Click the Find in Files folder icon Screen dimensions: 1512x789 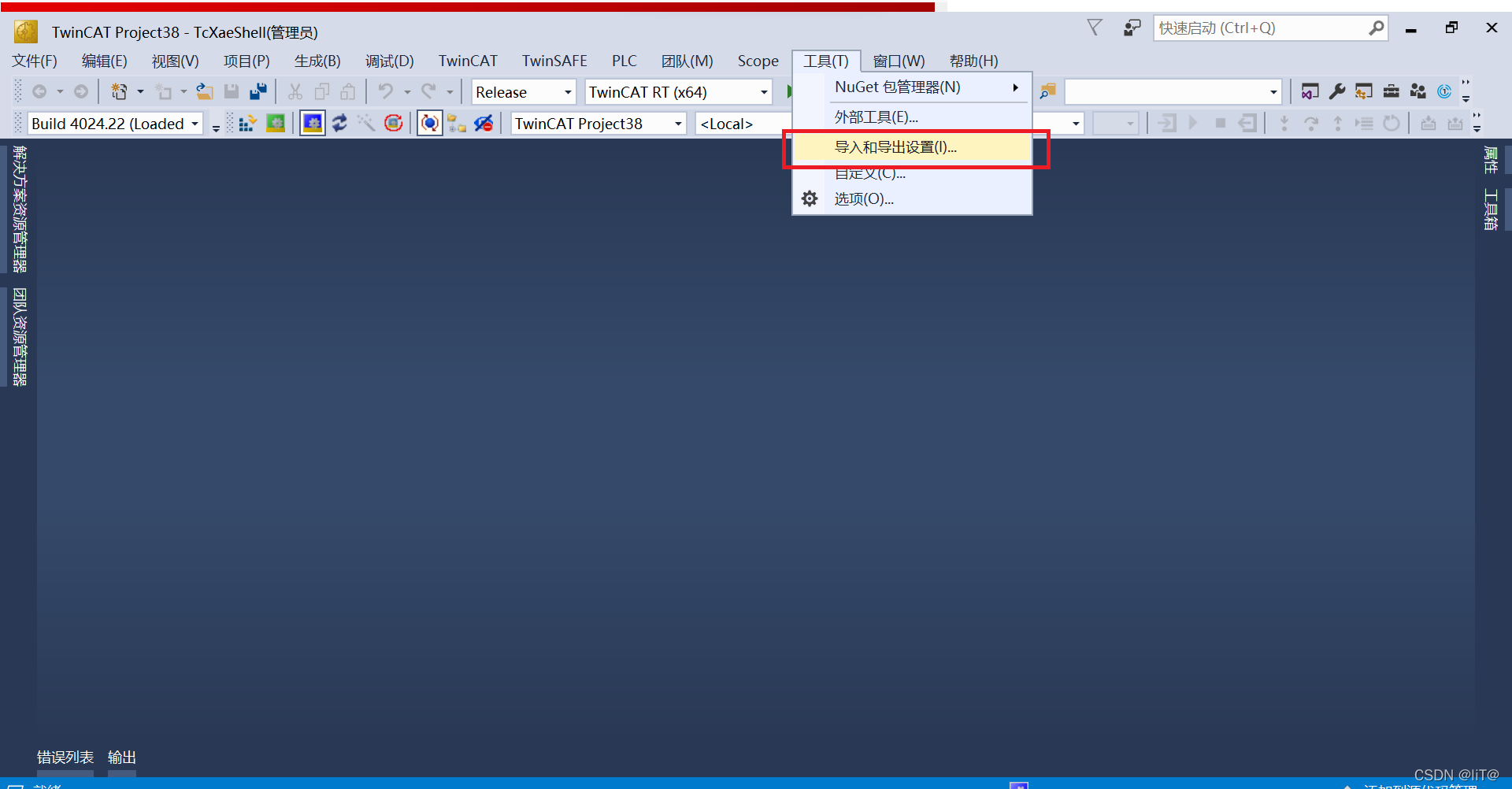point(1047,92)
